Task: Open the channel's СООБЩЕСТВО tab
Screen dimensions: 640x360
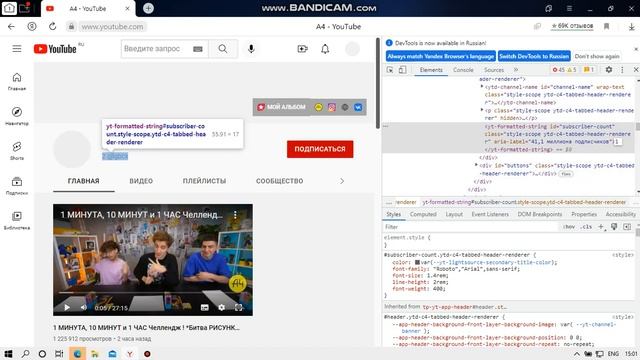Action: click(x=280, y=181)
